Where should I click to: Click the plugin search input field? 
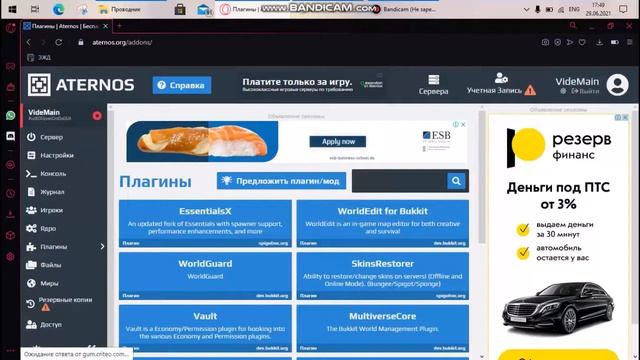[x=399, y=181]
